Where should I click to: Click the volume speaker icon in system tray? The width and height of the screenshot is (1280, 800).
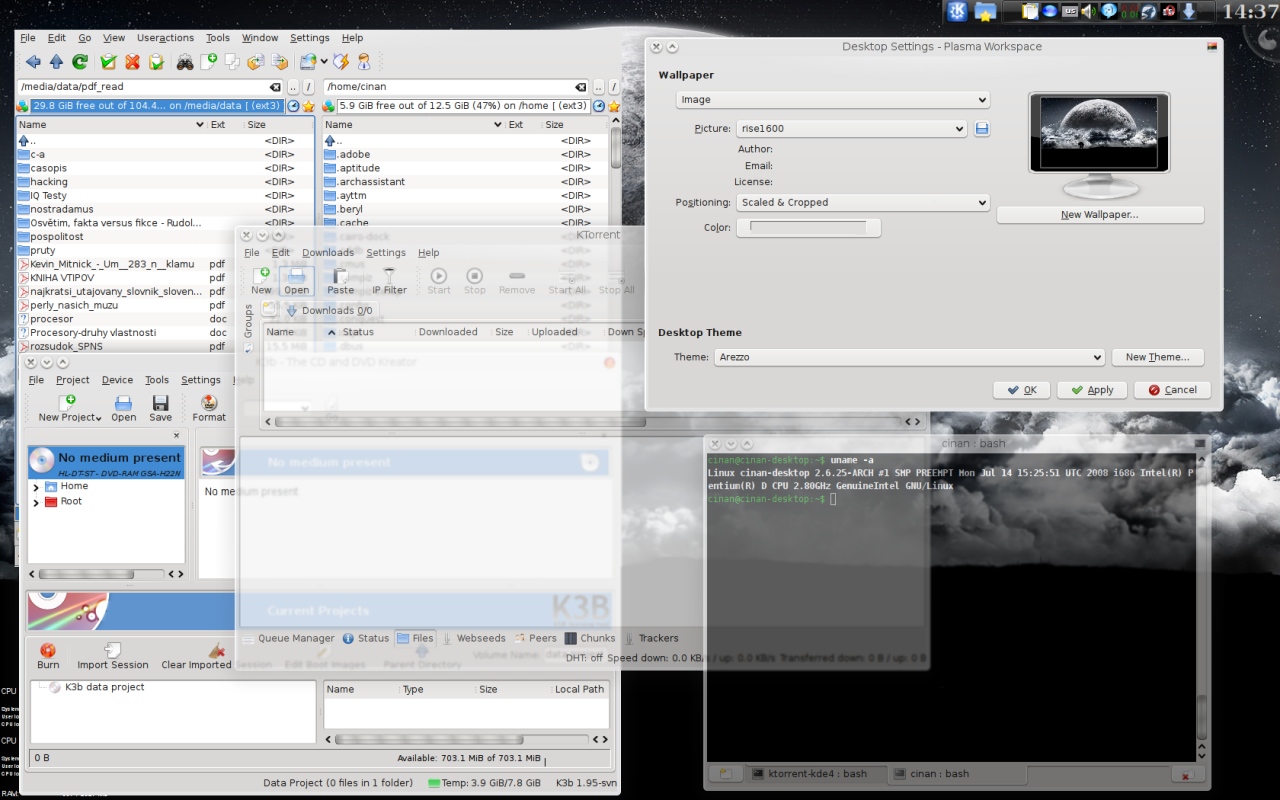1088,12
